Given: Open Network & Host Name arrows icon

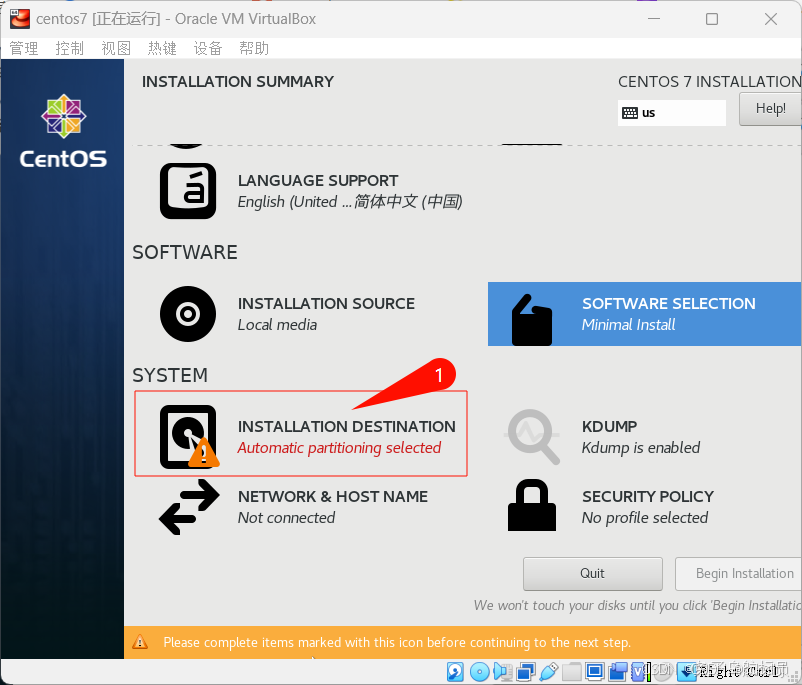Looking at the screenshot, I should pyautogui.click(x=189, y=506).
